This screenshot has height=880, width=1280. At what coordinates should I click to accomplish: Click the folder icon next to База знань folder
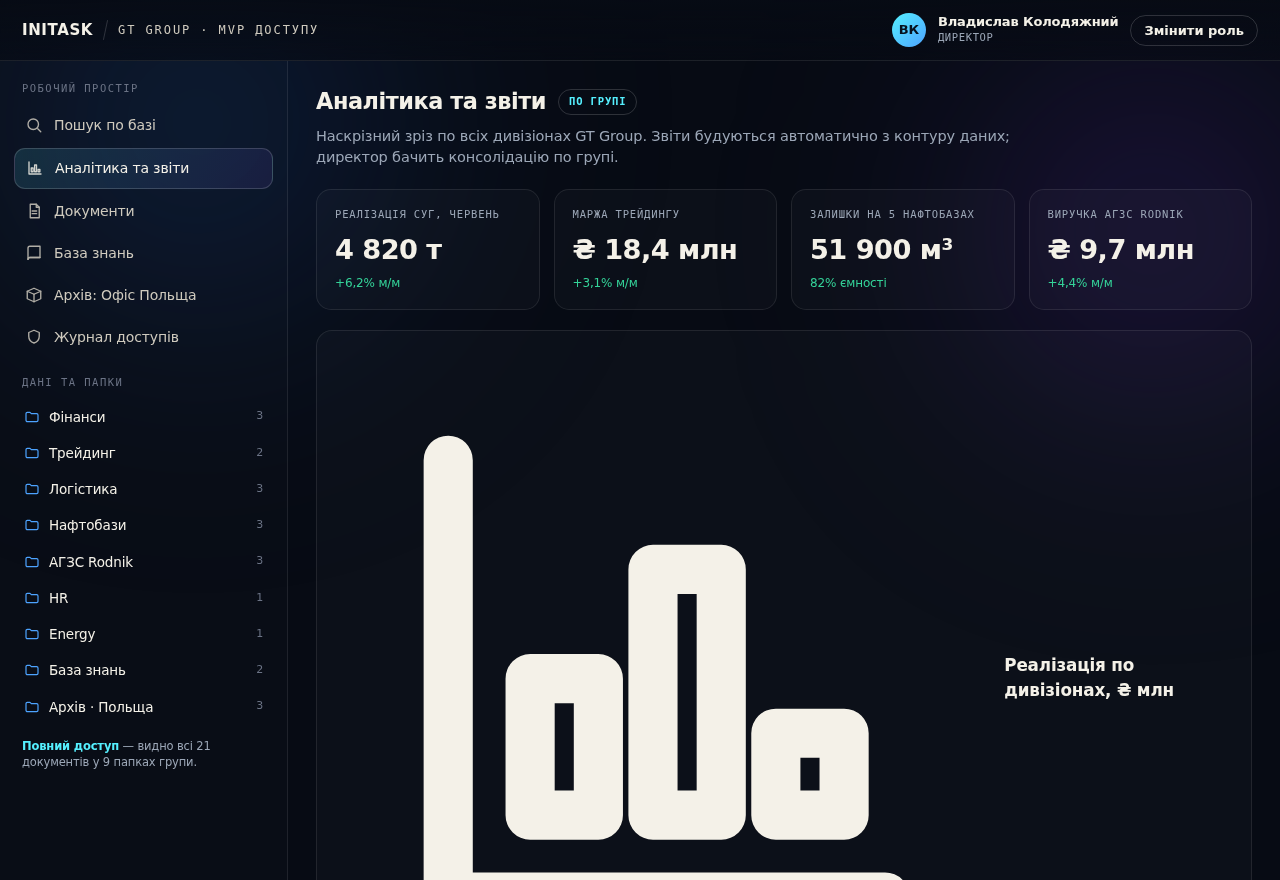32,670
